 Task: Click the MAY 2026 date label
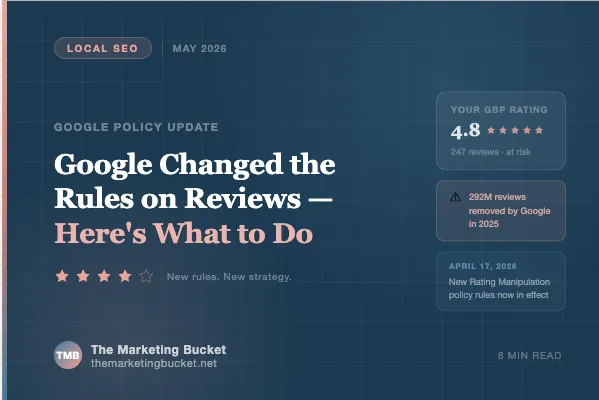coord(199,49)
